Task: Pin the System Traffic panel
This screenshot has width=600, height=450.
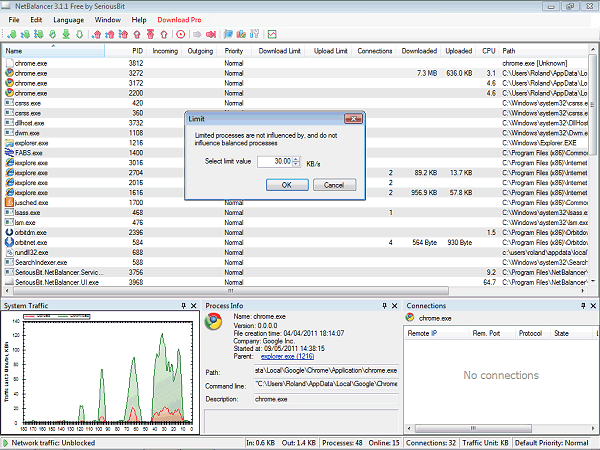Action: point(184,305)
